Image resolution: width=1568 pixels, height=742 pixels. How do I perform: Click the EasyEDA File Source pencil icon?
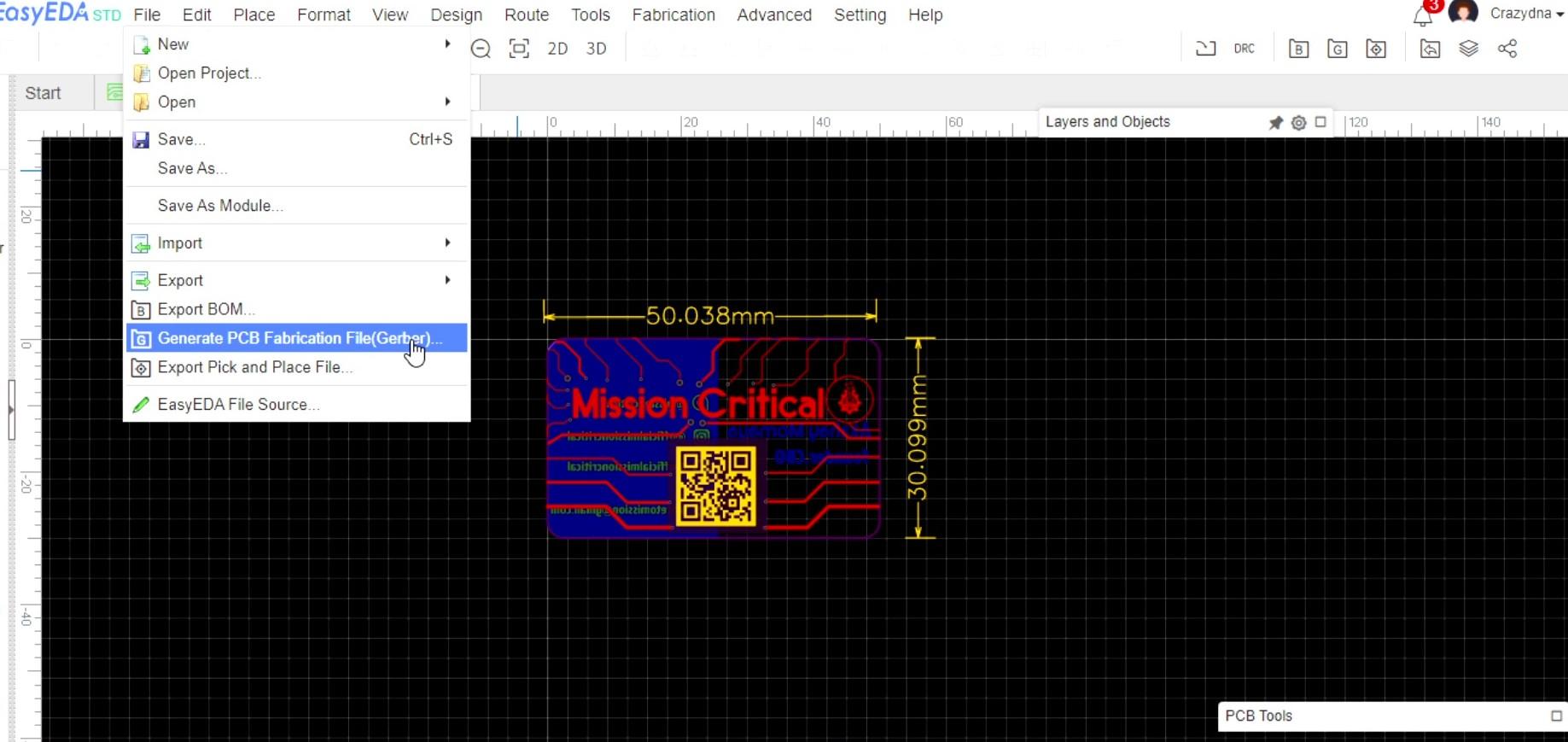[x=141, y=405]
